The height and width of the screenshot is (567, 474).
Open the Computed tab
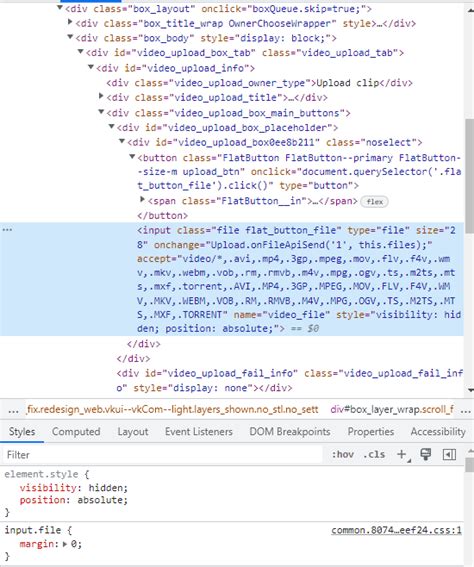(x=76, y=432)
